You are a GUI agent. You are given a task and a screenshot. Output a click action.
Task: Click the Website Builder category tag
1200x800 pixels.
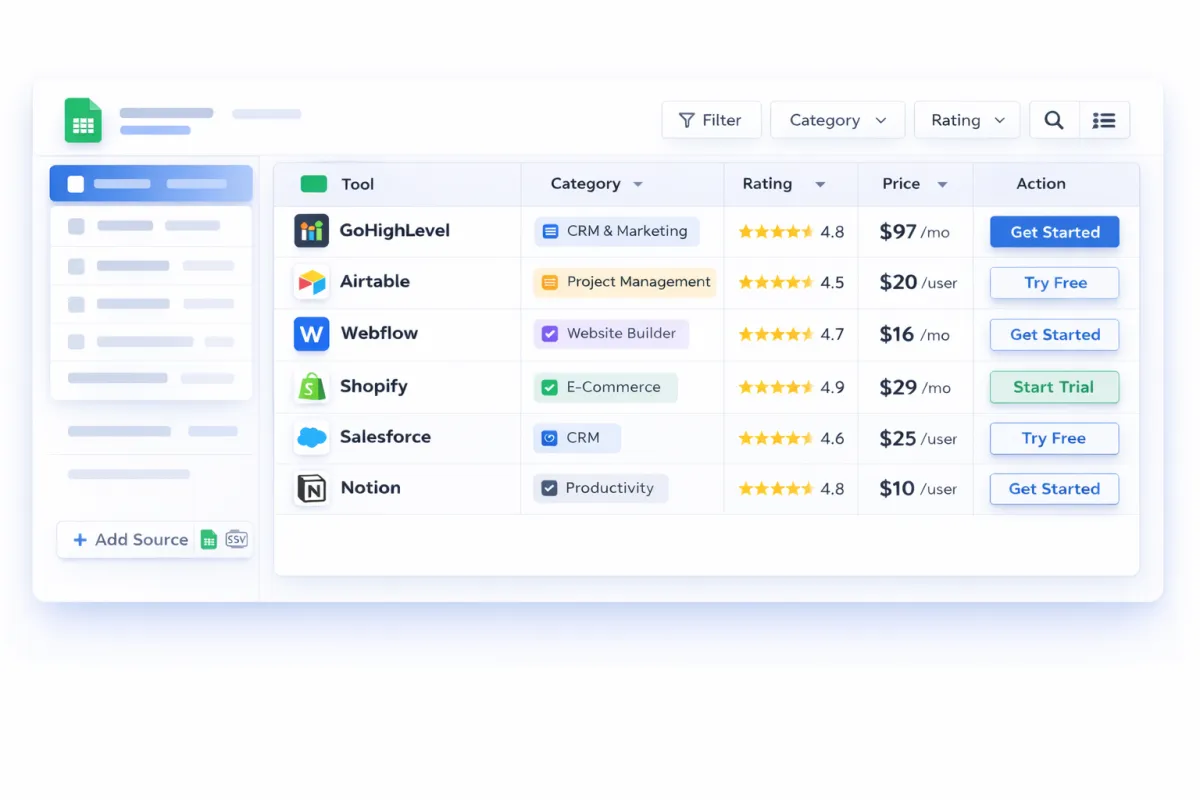(x=611, y=334)
